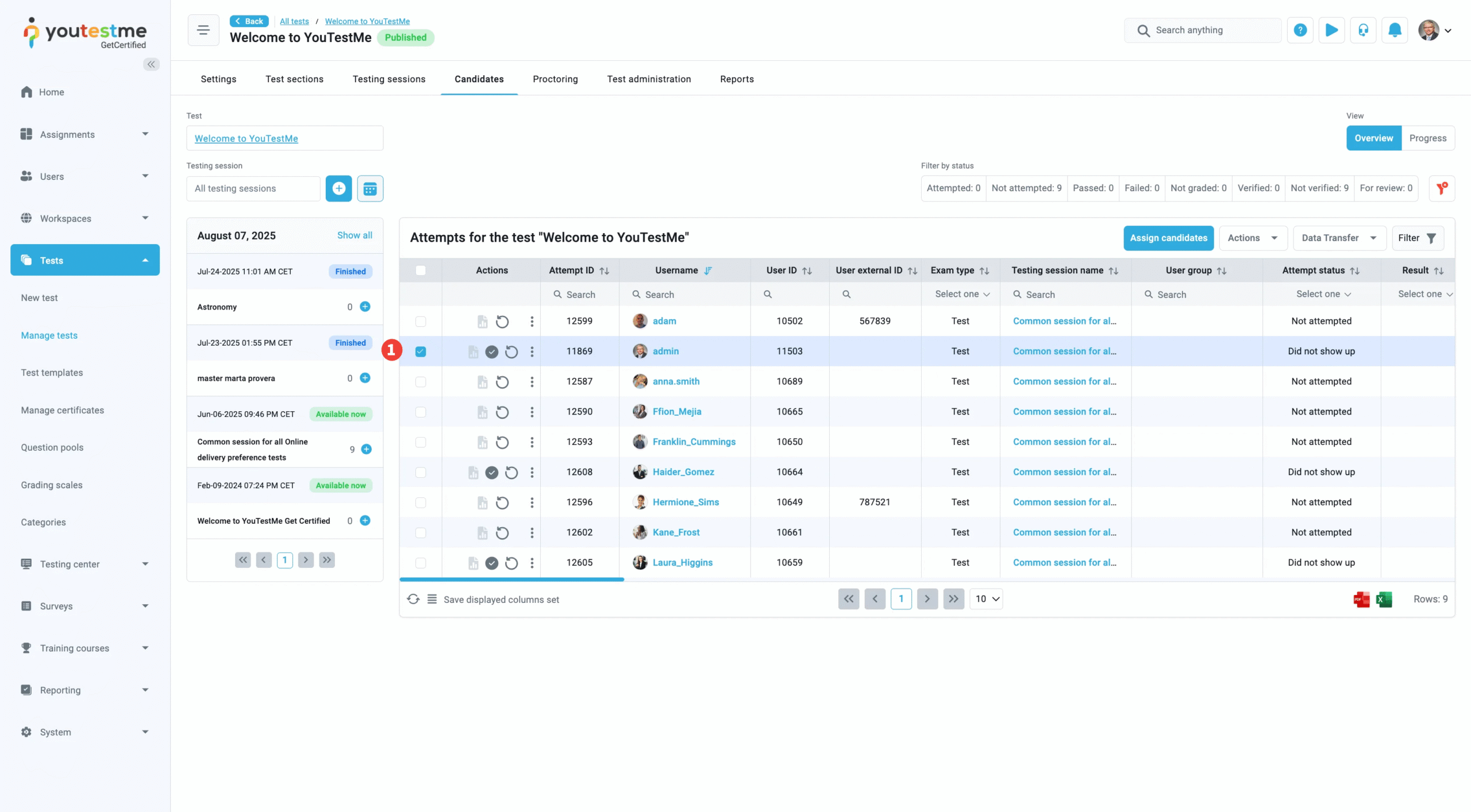Viewport: 1471px width, 812px height.
Task: Open Attempt status Select one filter
Action: point(1323,294)
